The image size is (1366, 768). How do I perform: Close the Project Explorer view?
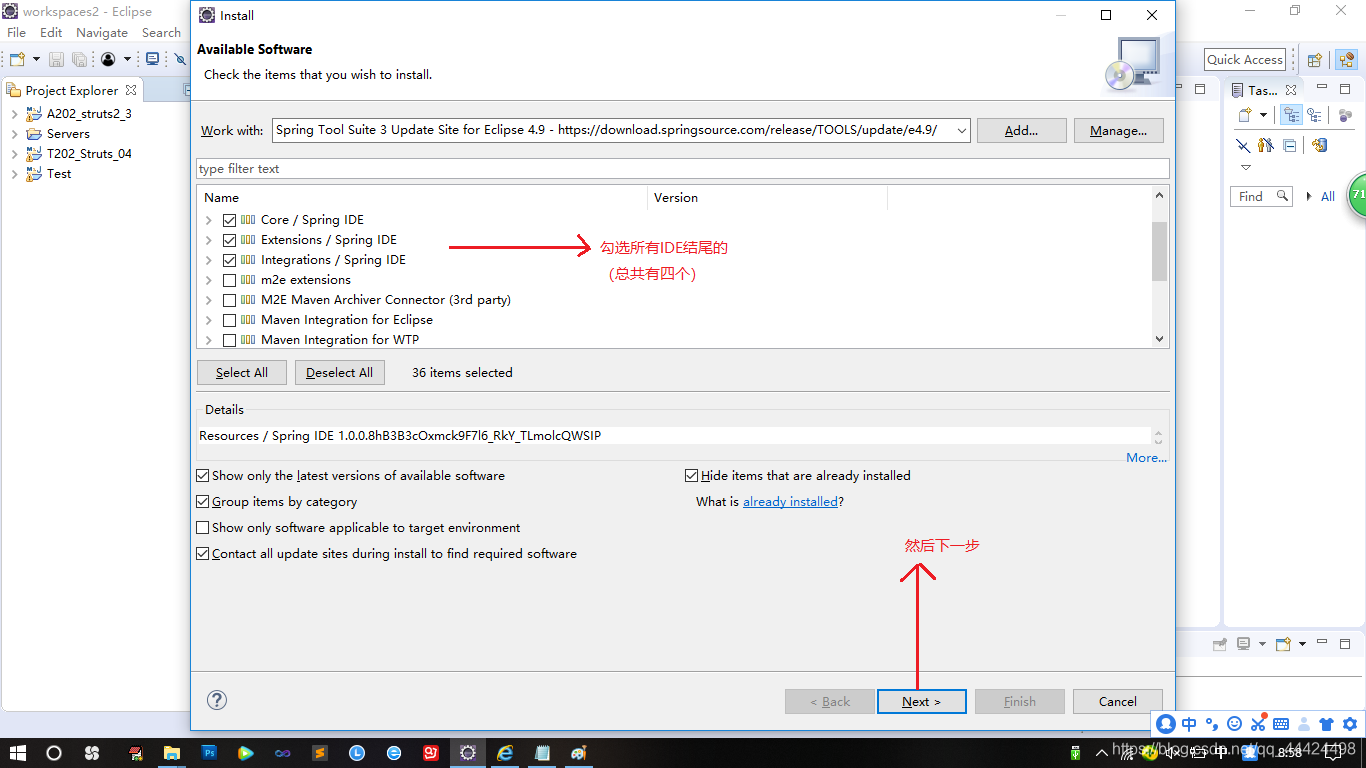[x=130, y=90]
